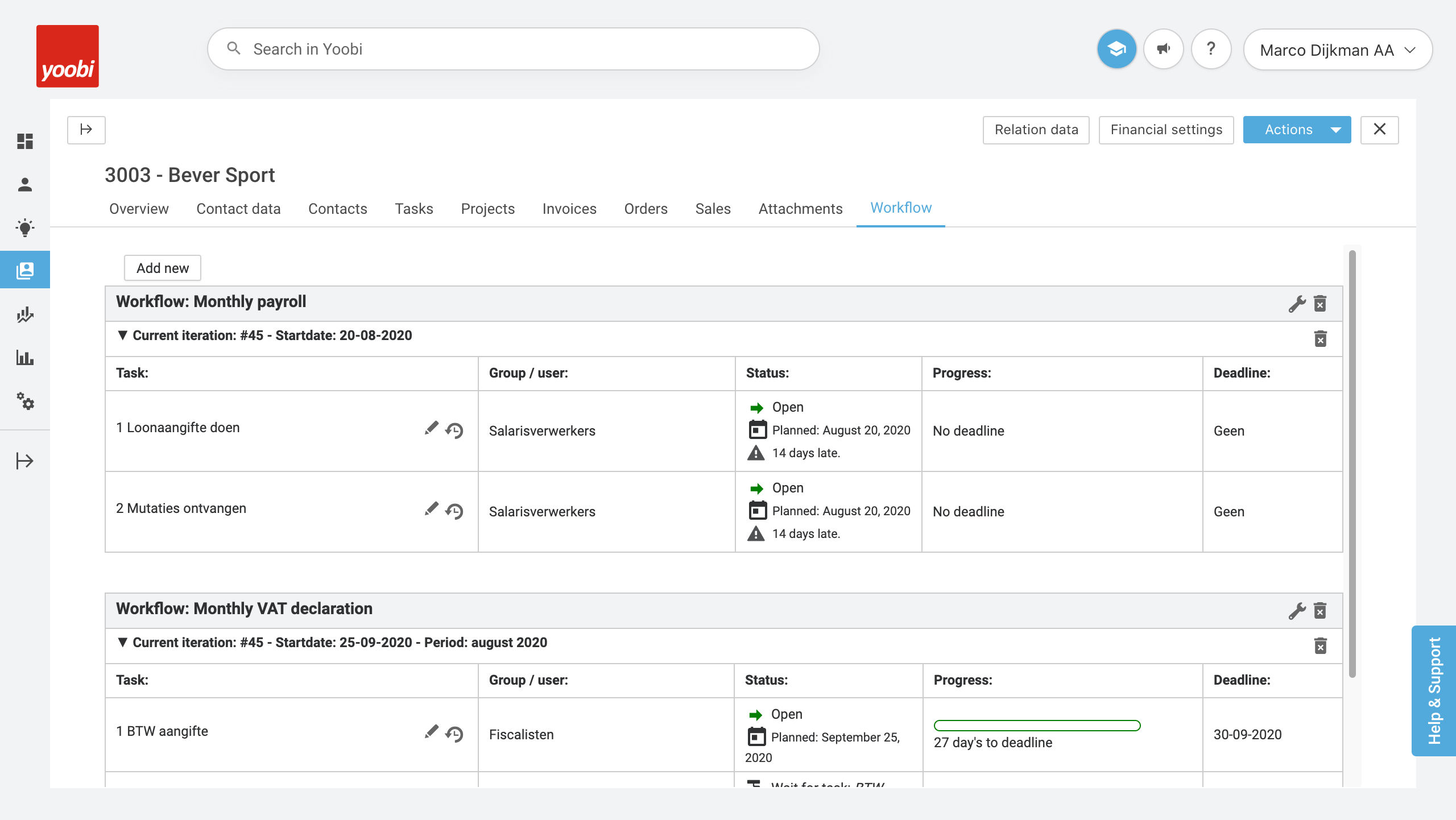This screenshot has width=1456, height=820.
Task: Open history for Mutaties ontvangen task
Action: pos(454,511)
